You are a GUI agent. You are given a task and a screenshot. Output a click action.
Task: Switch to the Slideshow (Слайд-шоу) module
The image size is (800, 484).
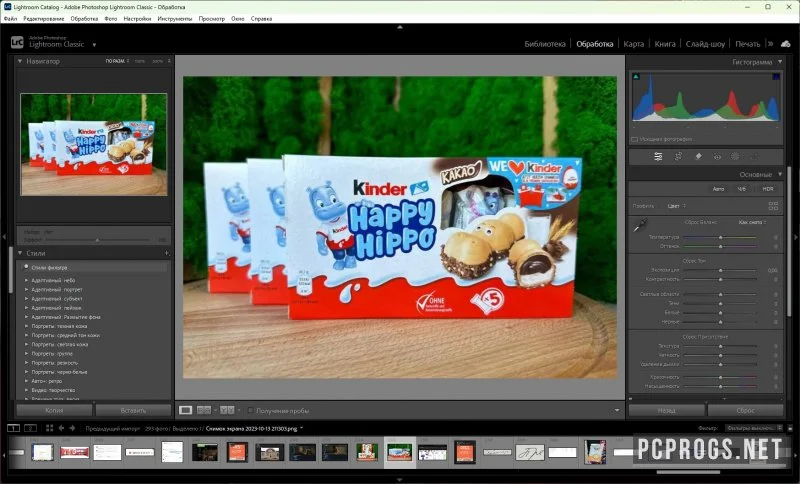coord(705,44)
